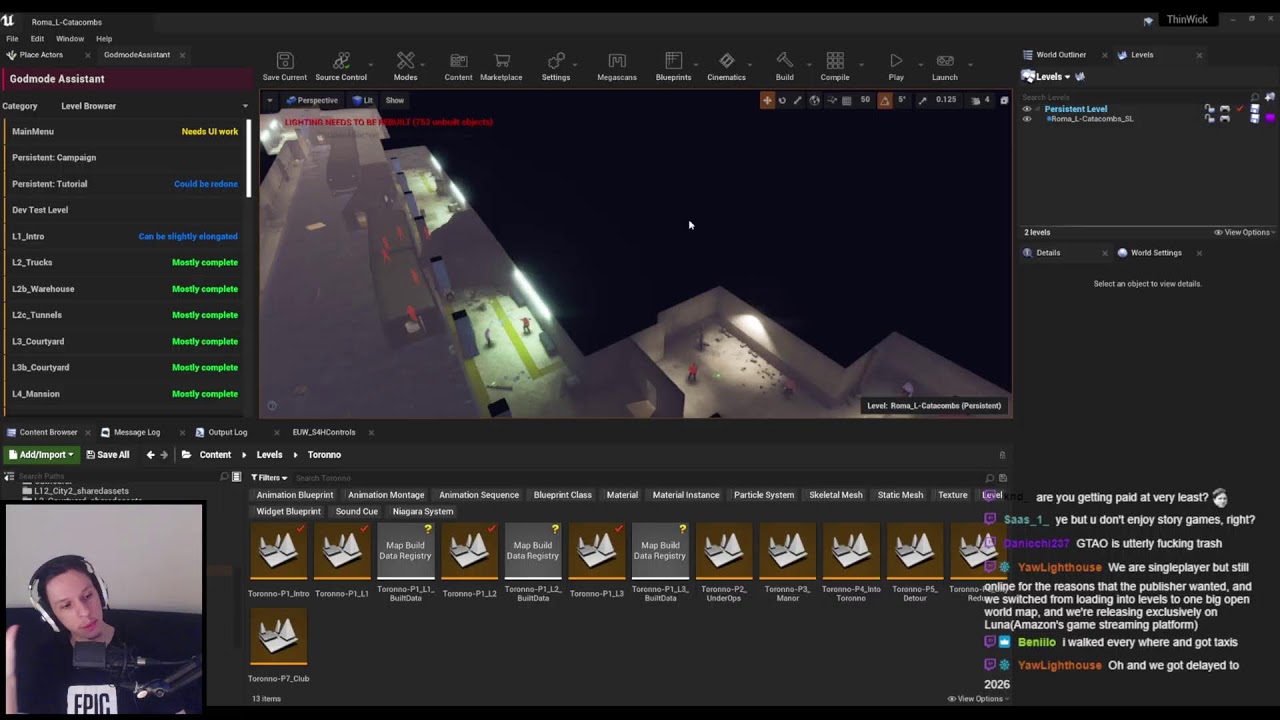Switch to the Place Actors tab
1280x720 pixels.
(x=41, y=55)
